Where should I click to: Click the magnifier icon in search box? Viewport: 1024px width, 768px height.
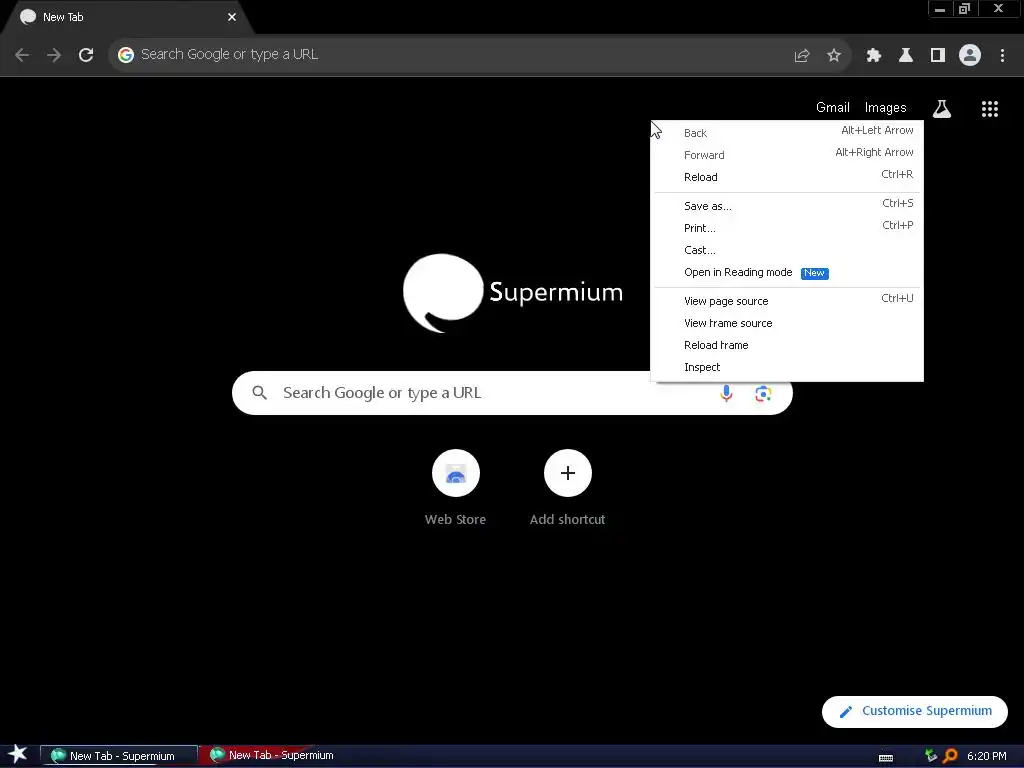pyautogui.click(x=259, y=393)
